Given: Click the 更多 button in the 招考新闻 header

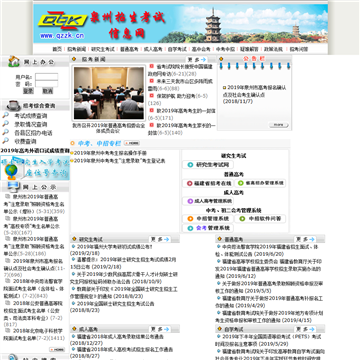Looking at the screenshot, I should [196, 60].
